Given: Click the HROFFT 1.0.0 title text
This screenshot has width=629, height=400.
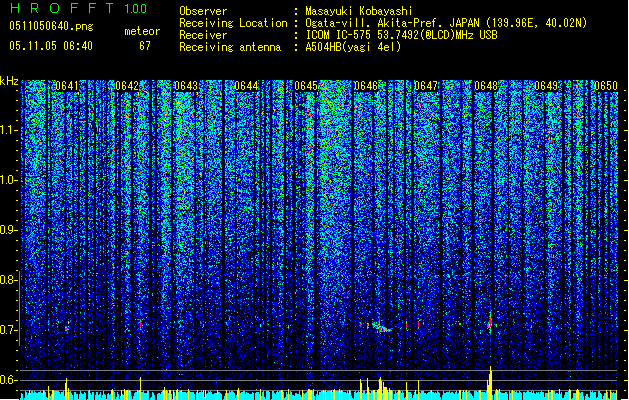Looking at the screenshot, I should tap(78, 8).
